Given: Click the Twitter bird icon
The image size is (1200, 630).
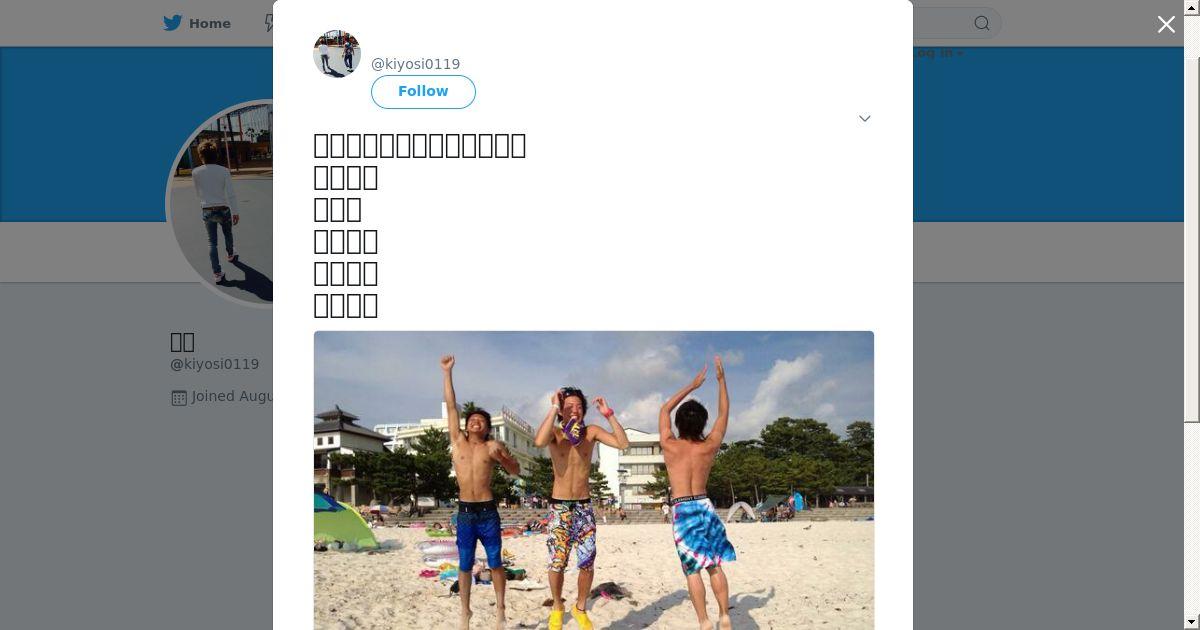Looking at the screenshot, I should 173,23.
